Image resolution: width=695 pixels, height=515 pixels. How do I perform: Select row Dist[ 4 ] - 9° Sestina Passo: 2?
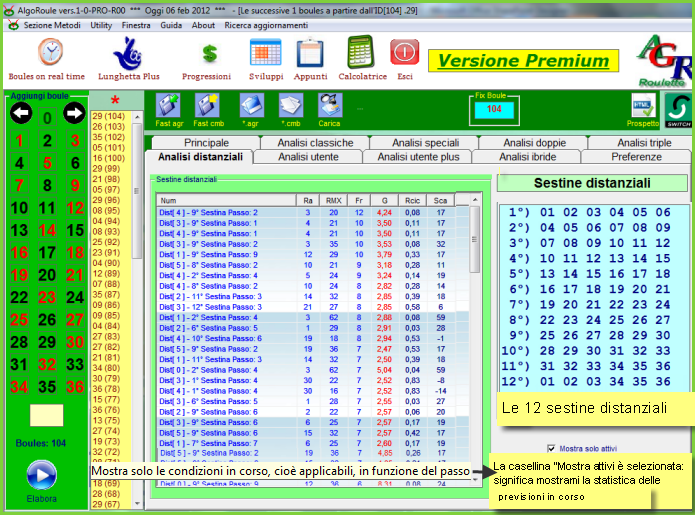[313, 213]
